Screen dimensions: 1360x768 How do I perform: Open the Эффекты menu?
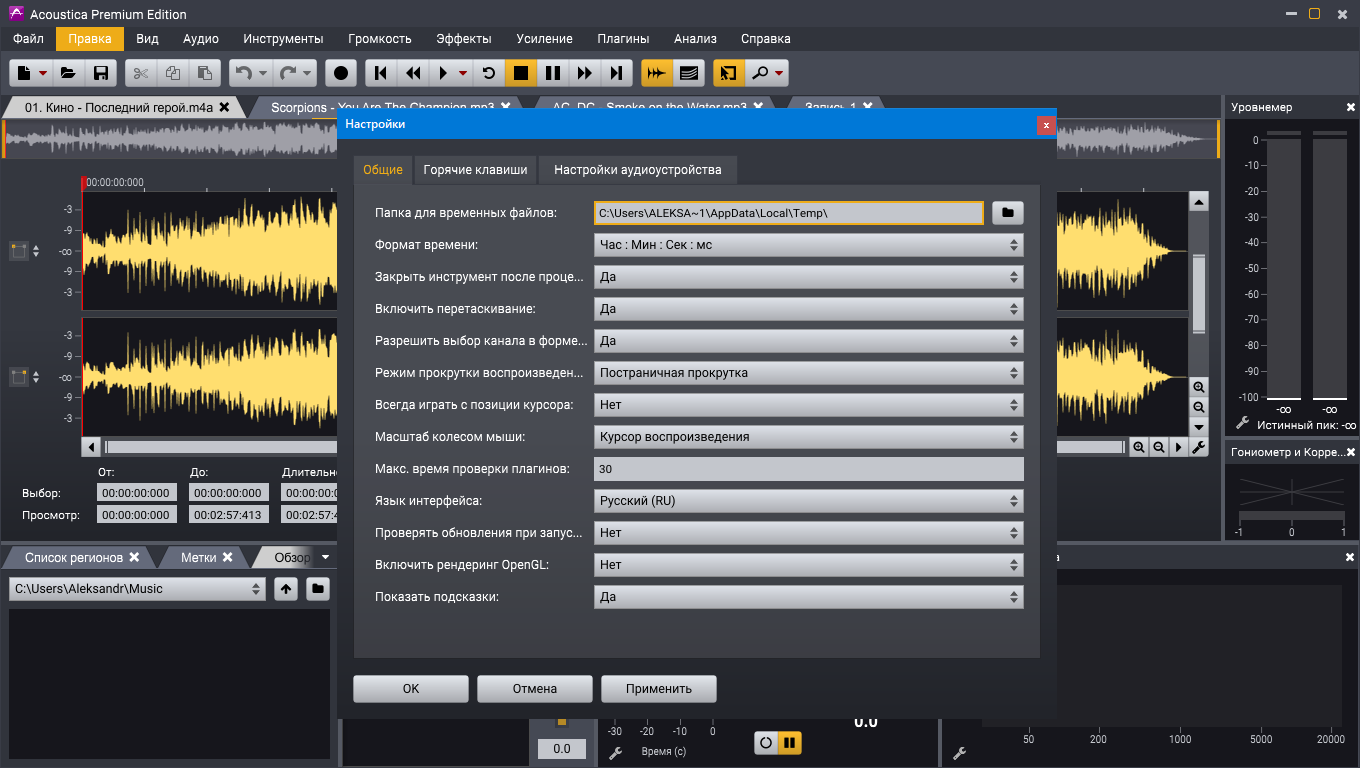464,39
